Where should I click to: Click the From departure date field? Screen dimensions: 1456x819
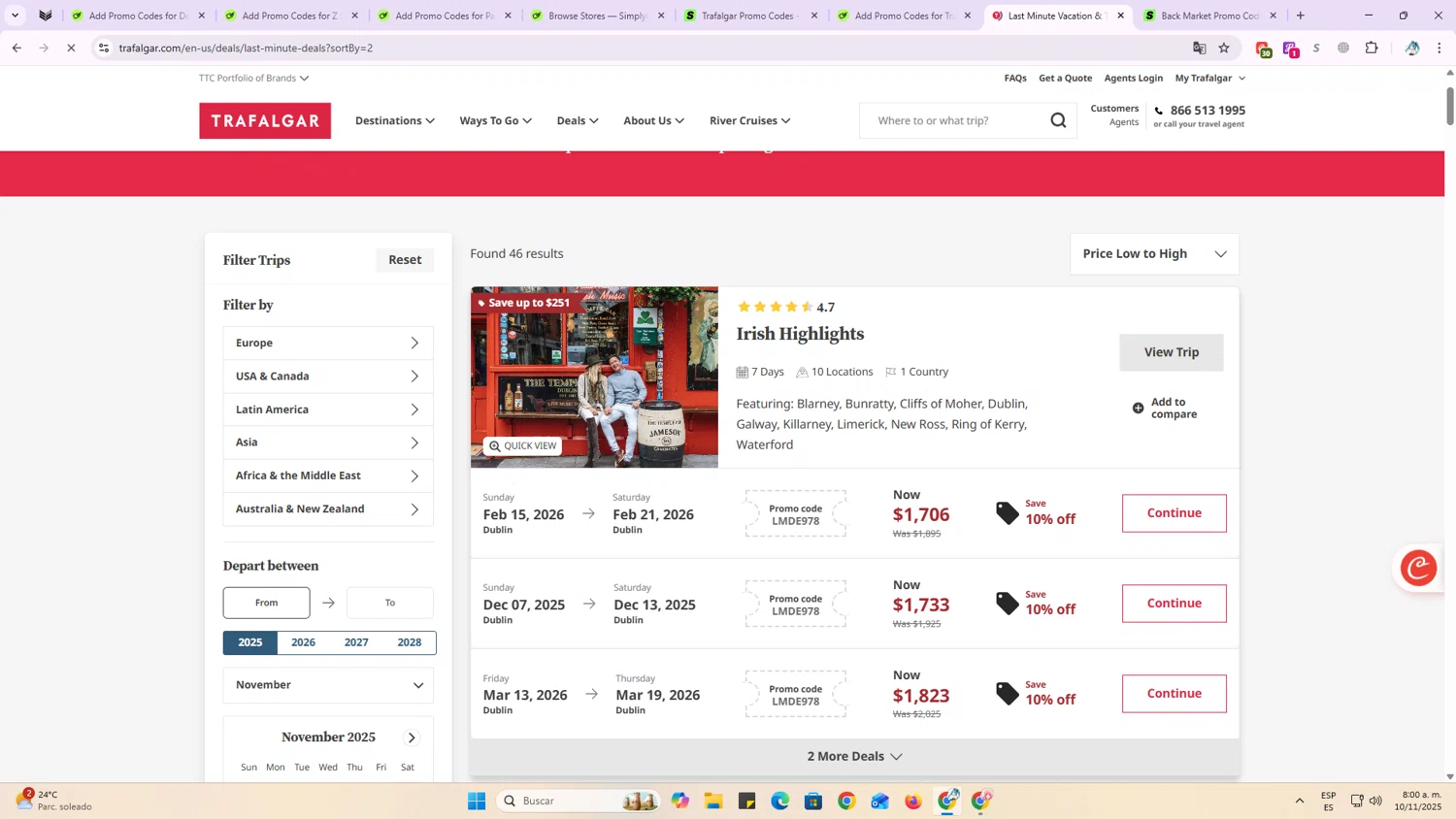pyautogui.click(x=267, y=603)
